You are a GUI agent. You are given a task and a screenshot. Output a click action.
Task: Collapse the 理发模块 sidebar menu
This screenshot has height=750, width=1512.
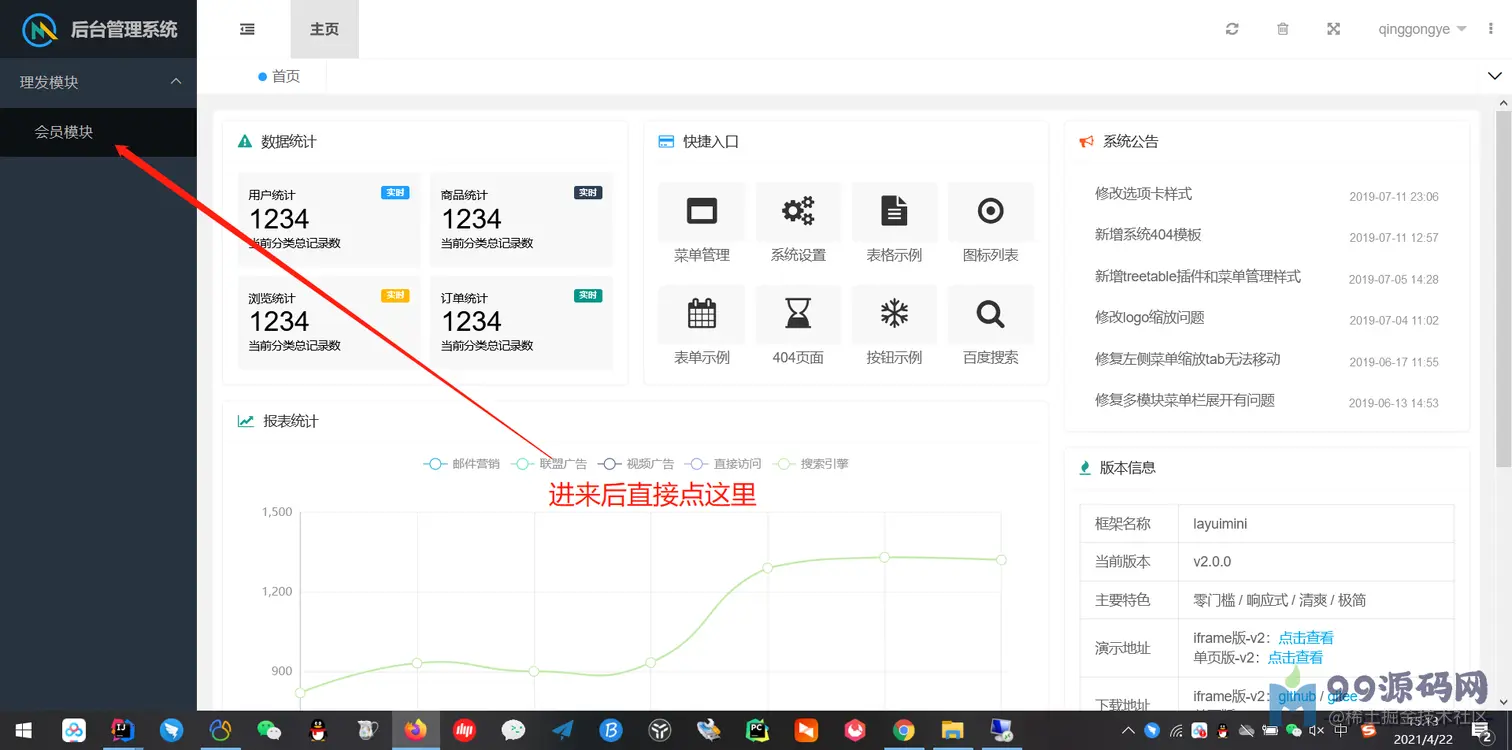[98, 82]
